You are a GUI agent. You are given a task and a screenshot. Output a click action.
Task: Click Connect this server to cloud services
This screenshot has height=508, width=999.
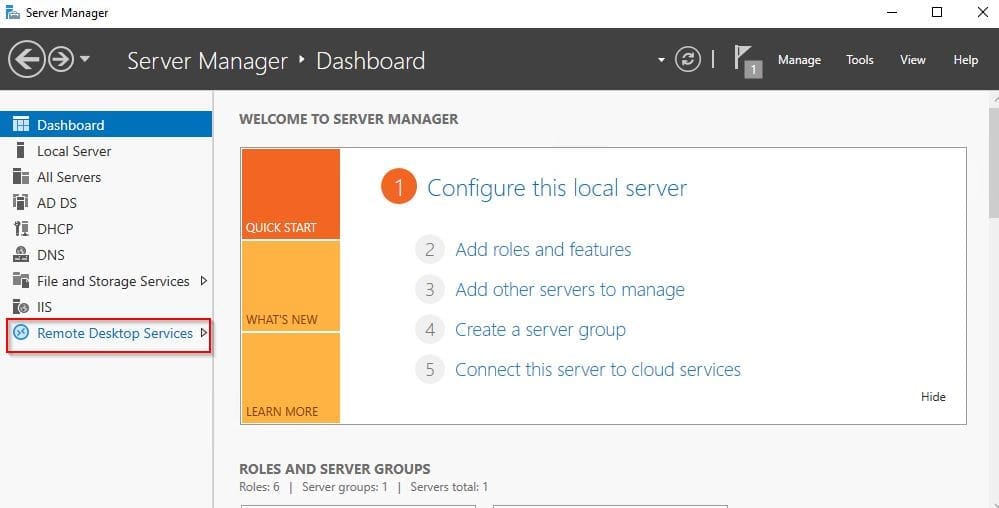tap(597, 370)
